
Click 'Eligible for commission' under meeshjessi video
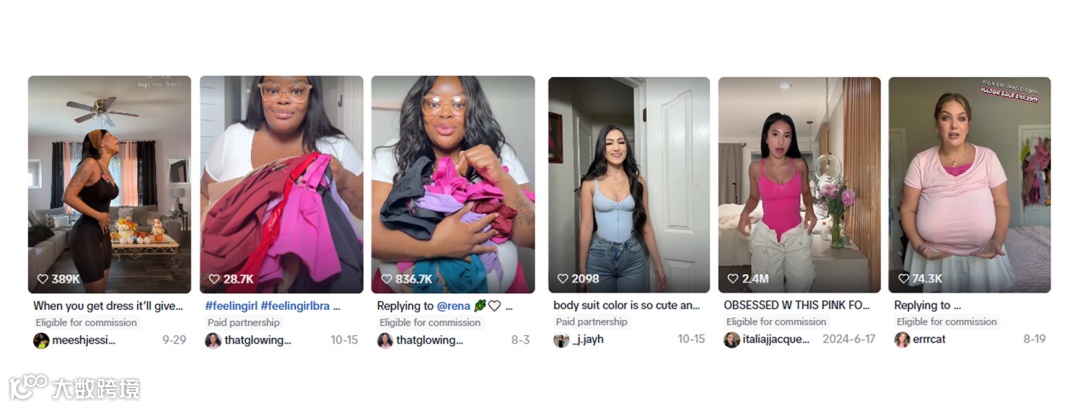click(x=86, y=323)
